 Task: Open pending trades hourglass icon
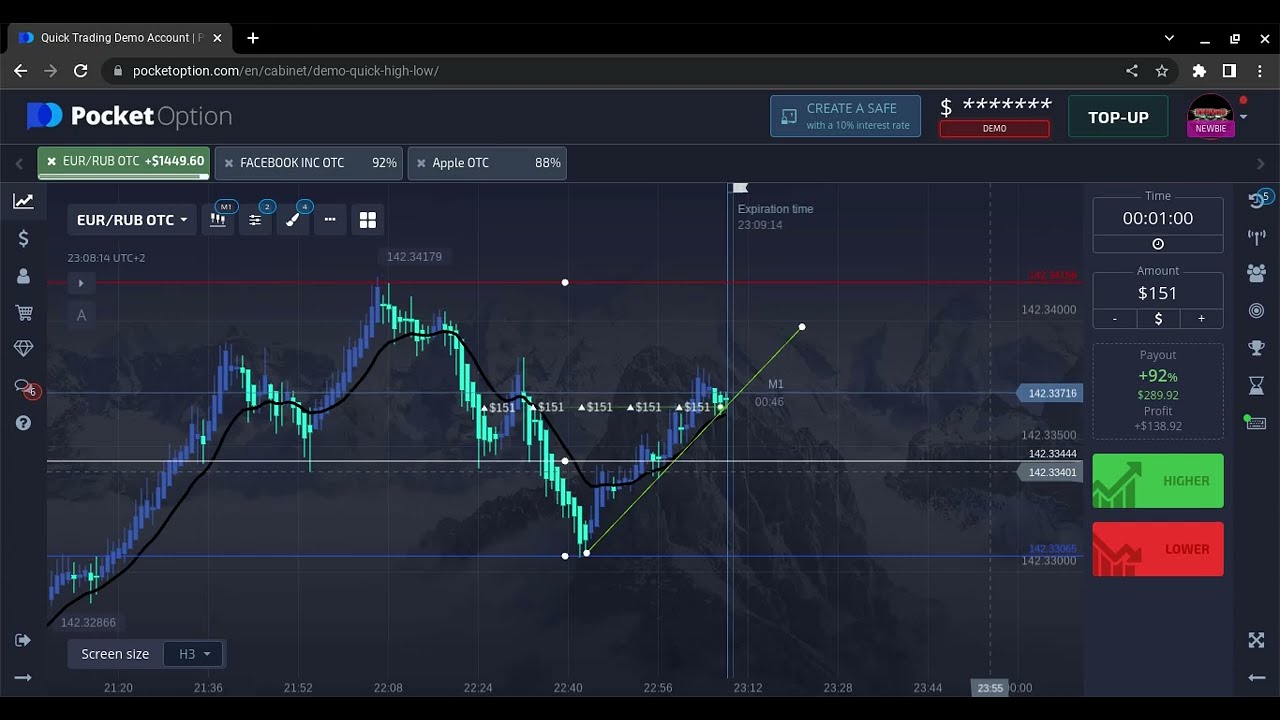pos(1256,385)
